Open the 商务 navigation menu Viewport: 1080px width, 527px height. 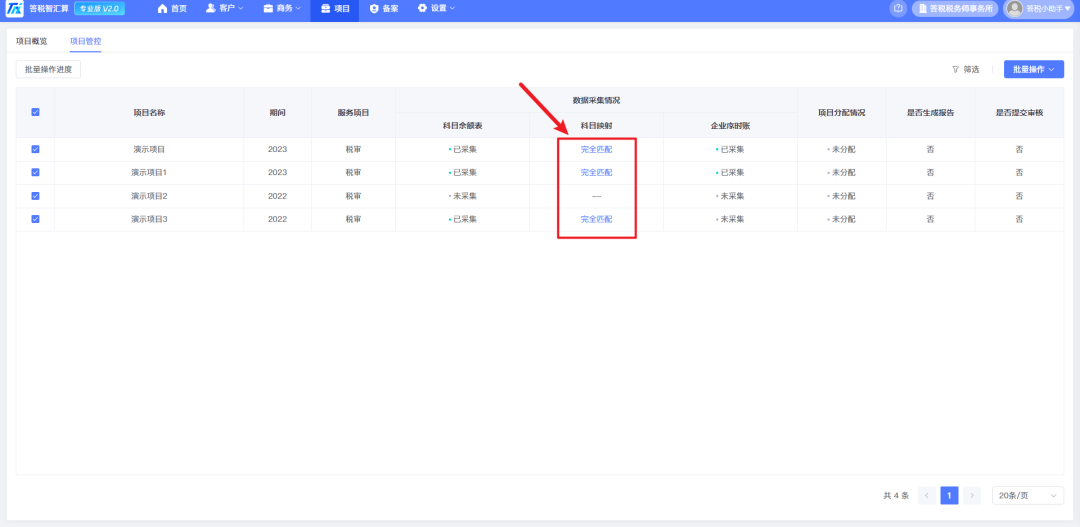tap(282, 9)
